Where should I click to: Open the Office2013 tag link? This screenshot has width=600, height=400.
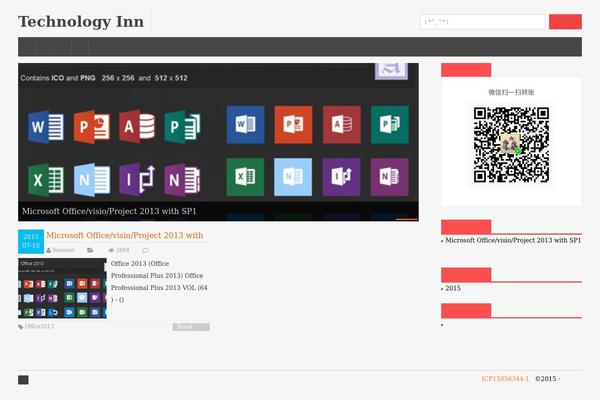click(39, 326)
